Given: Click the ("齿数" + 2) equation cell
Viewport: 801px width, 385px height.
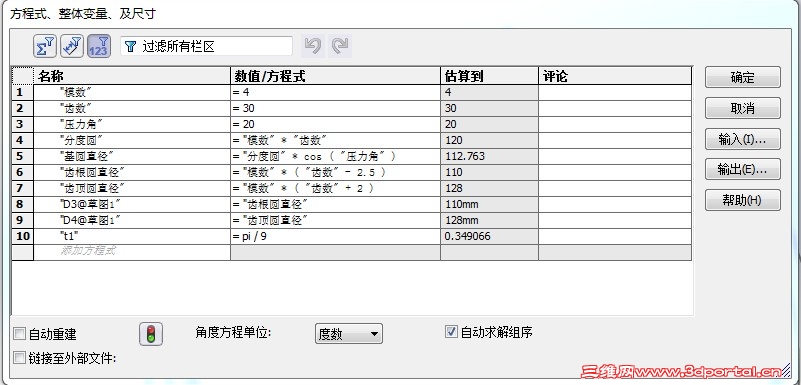Looking at the screenshot, I should coord(336,188).
